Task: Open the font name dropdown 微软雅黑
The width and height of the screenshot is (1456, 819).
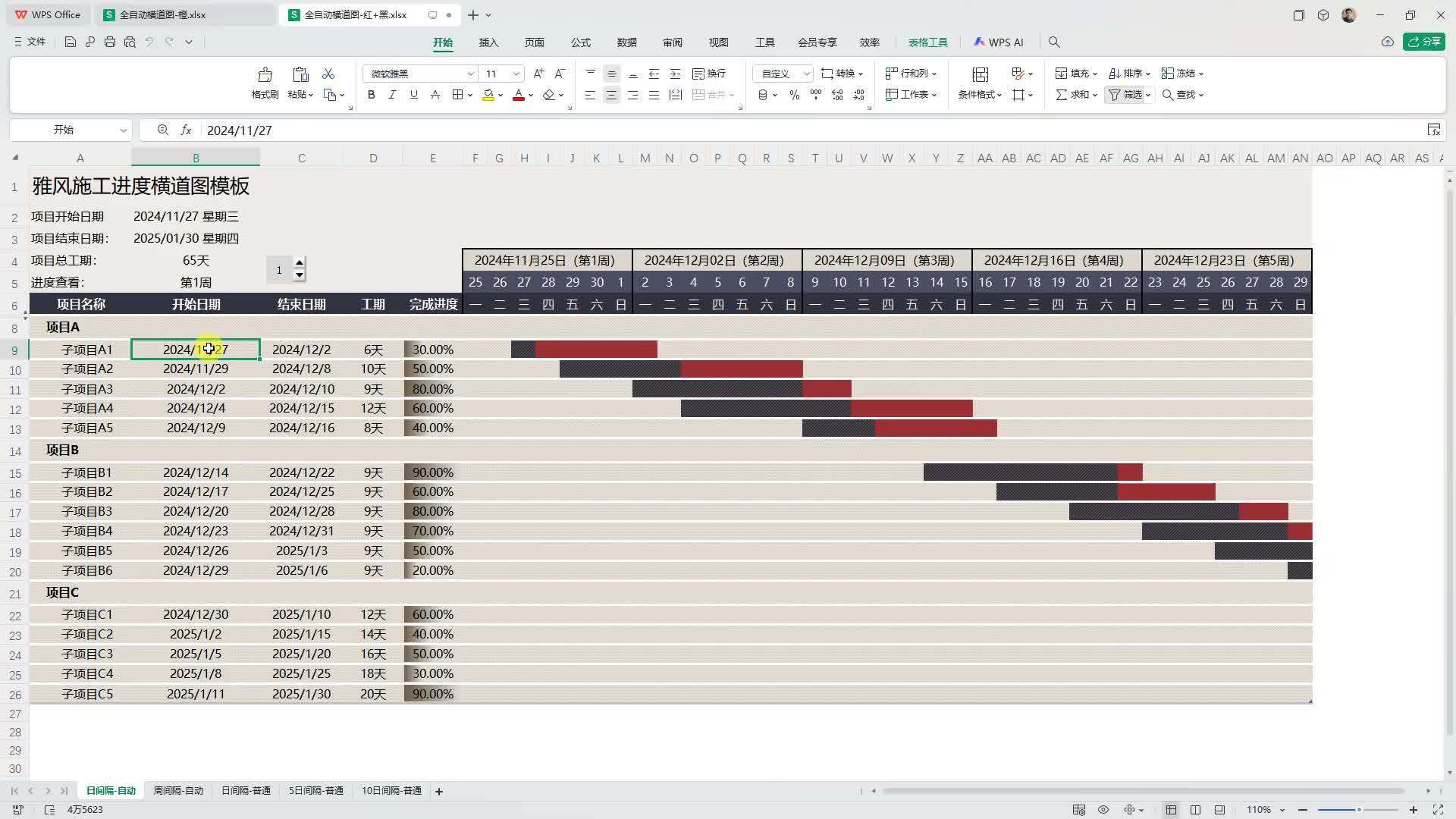Action: point(470,74)
